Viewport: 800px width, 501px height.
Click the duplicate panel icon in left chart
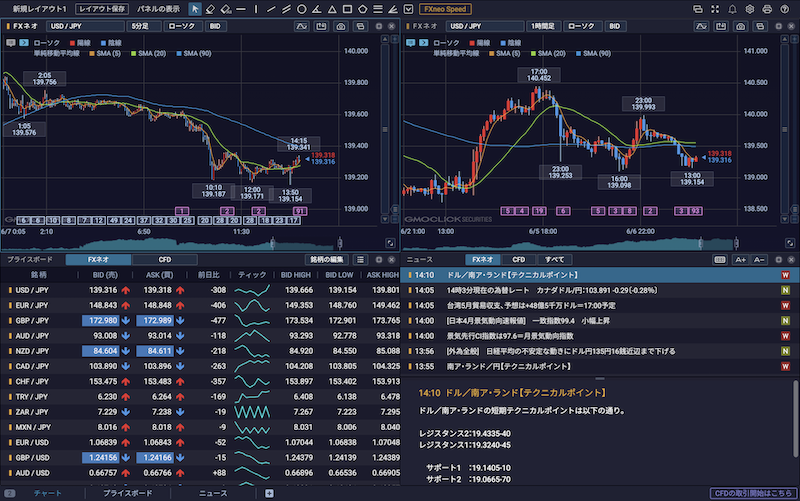point(360,26)
